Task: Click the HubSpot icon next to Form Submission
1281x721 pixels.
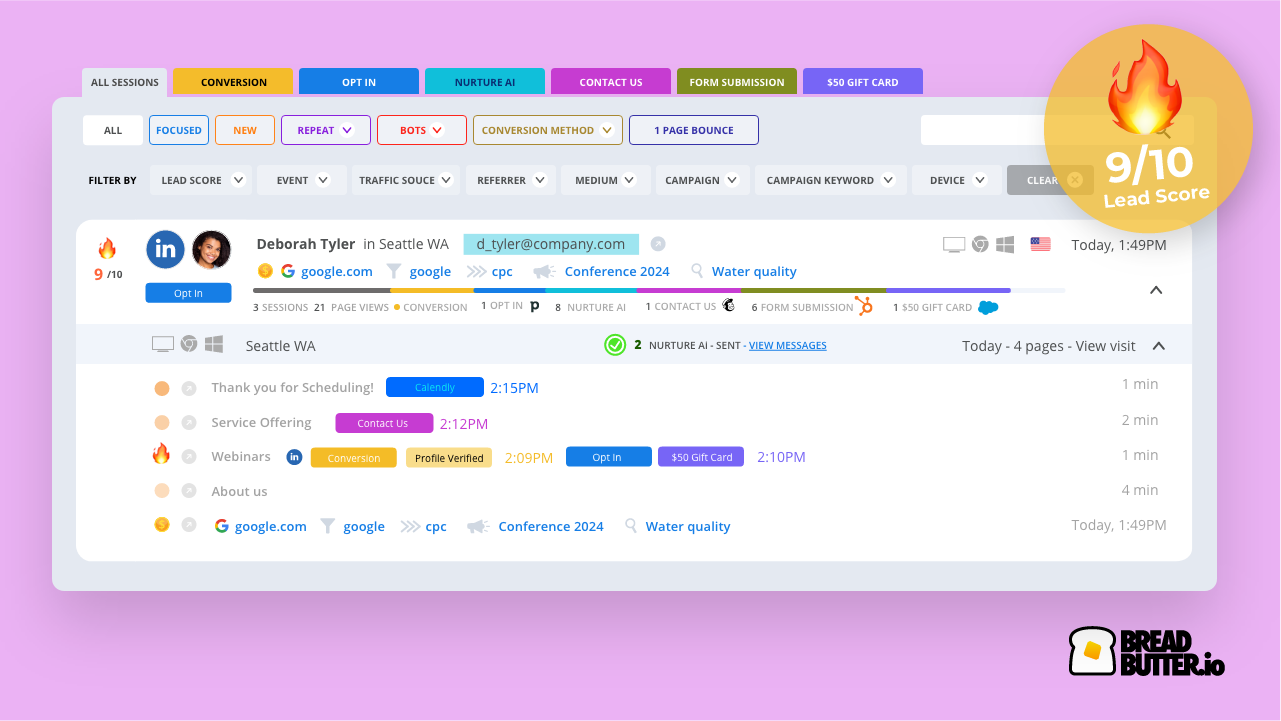Action: coord(864,306)
